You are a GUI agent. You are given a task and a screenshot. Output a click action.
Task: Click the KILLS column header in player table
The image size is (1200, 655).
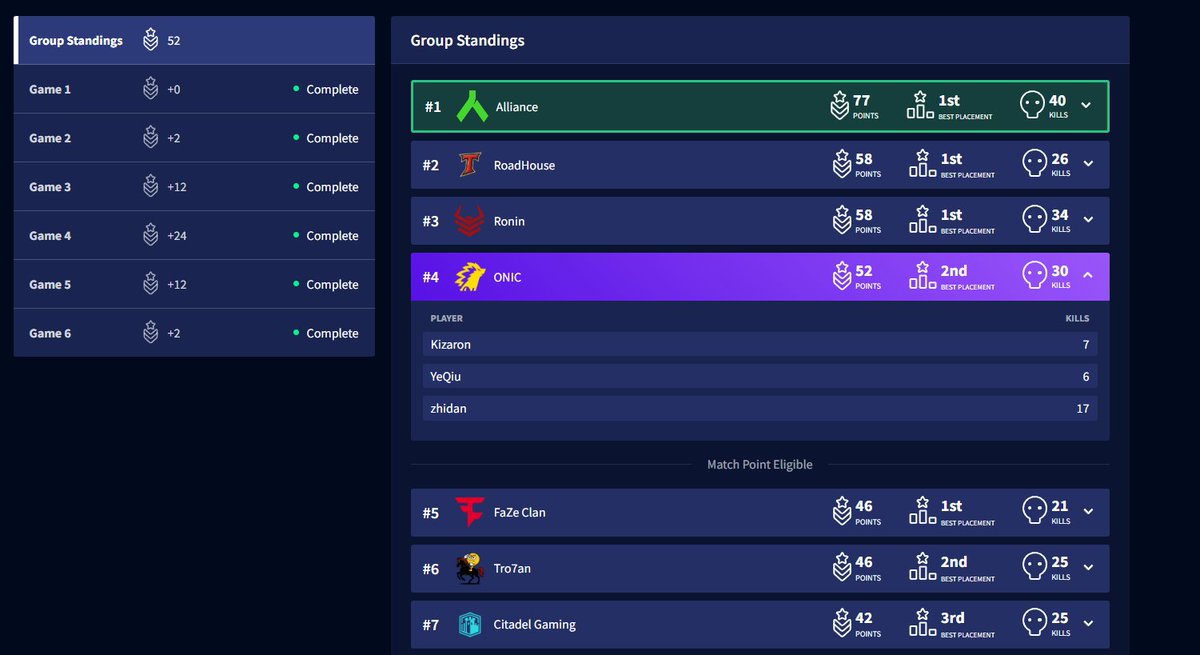tap(1077, 318)
